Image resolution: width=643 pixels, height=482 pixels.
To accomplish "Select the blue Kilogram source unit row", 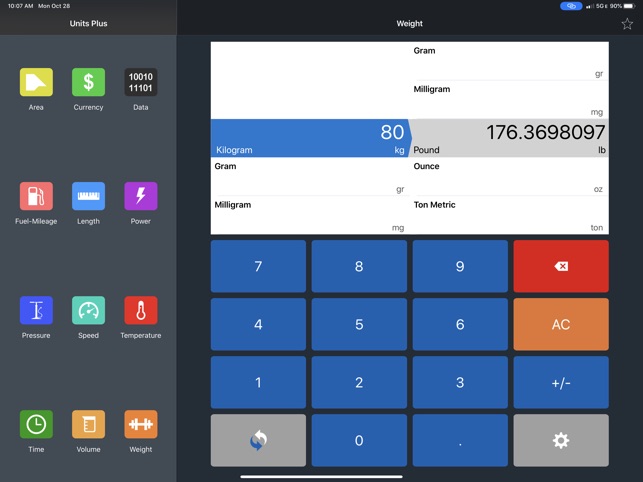I will point(310,138).
